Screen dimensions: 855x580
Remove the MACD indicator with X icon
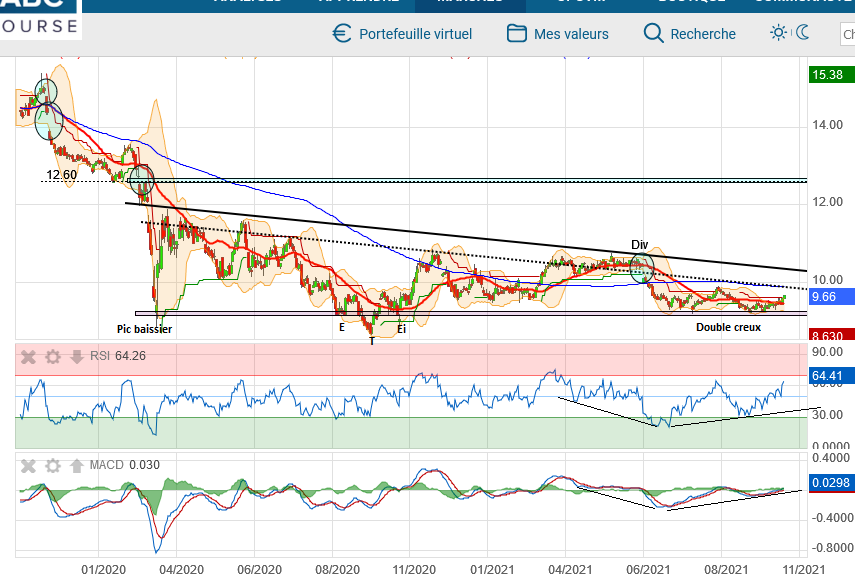pyautogui.click(x=28, y=466)
